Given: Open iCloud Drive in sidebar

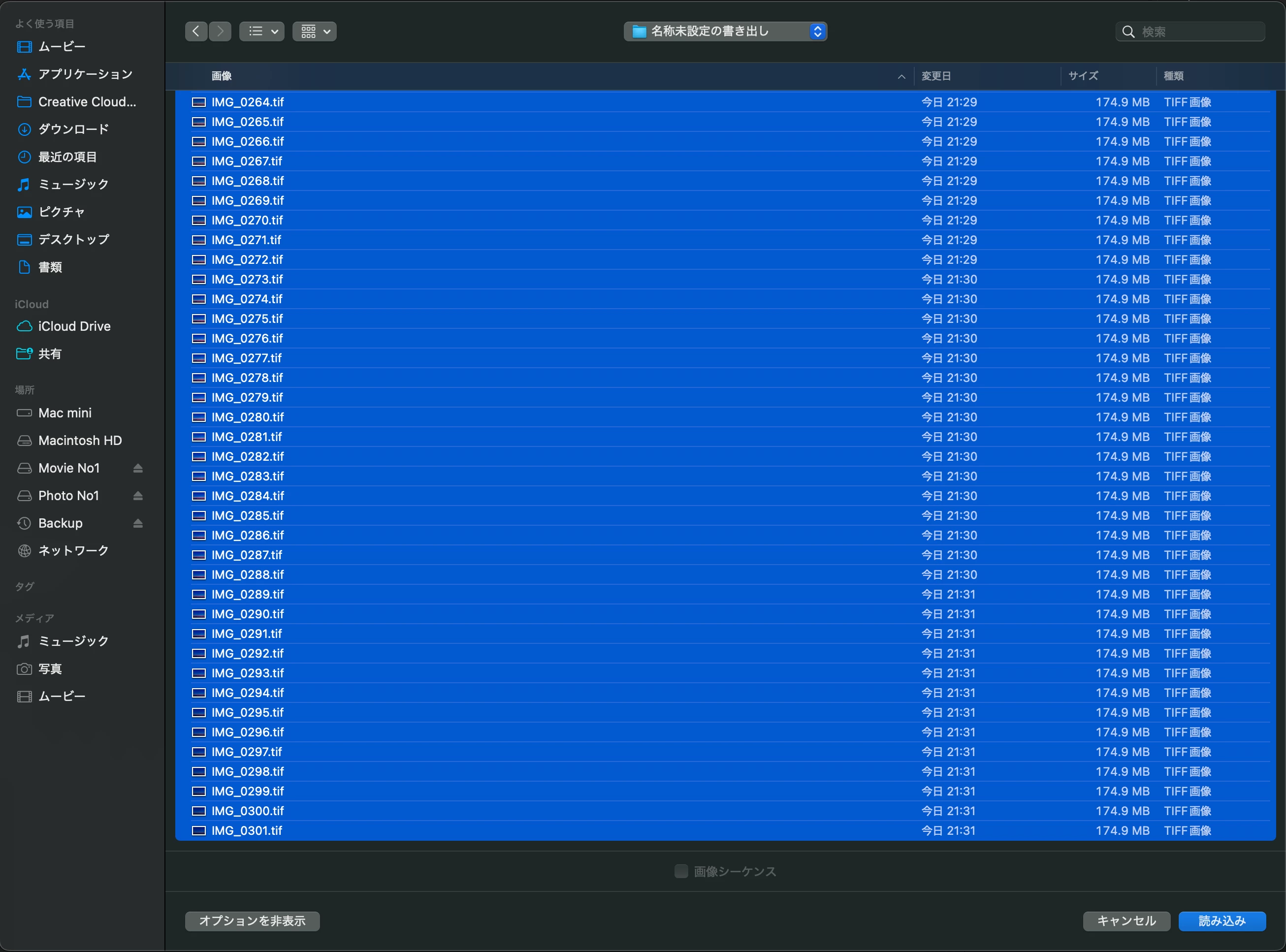Looking at the screenshot, I should pyautogui.click(x=74, y=326).
